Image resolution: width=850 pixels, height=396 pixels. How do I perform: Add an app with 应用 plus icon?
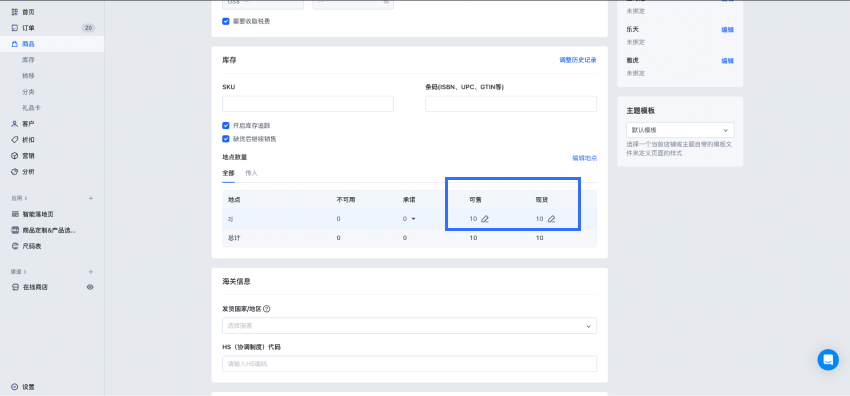point(91,198)
